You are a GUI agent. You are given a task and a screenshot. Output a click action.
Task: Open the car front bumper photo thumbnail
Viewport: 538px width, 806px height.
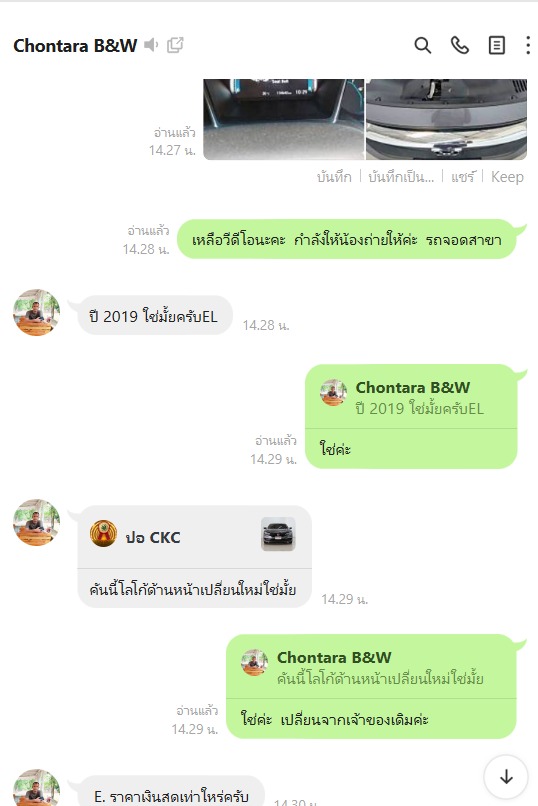447,119
